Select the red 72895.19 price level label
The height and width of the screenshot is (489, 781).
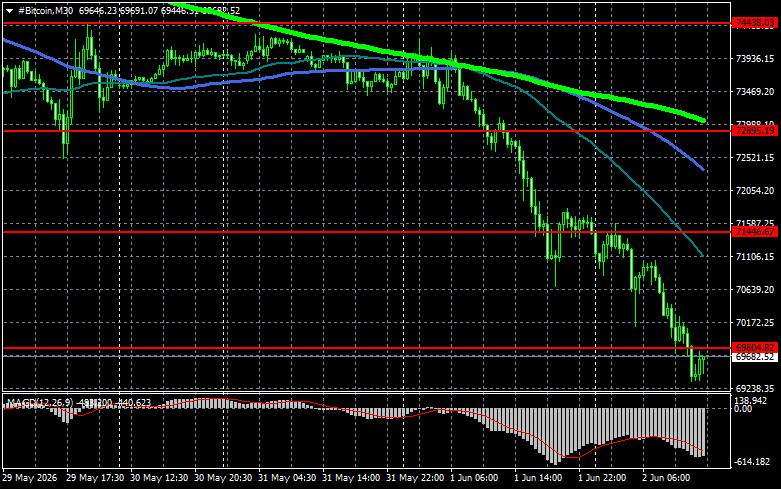[x=755, y=130]
